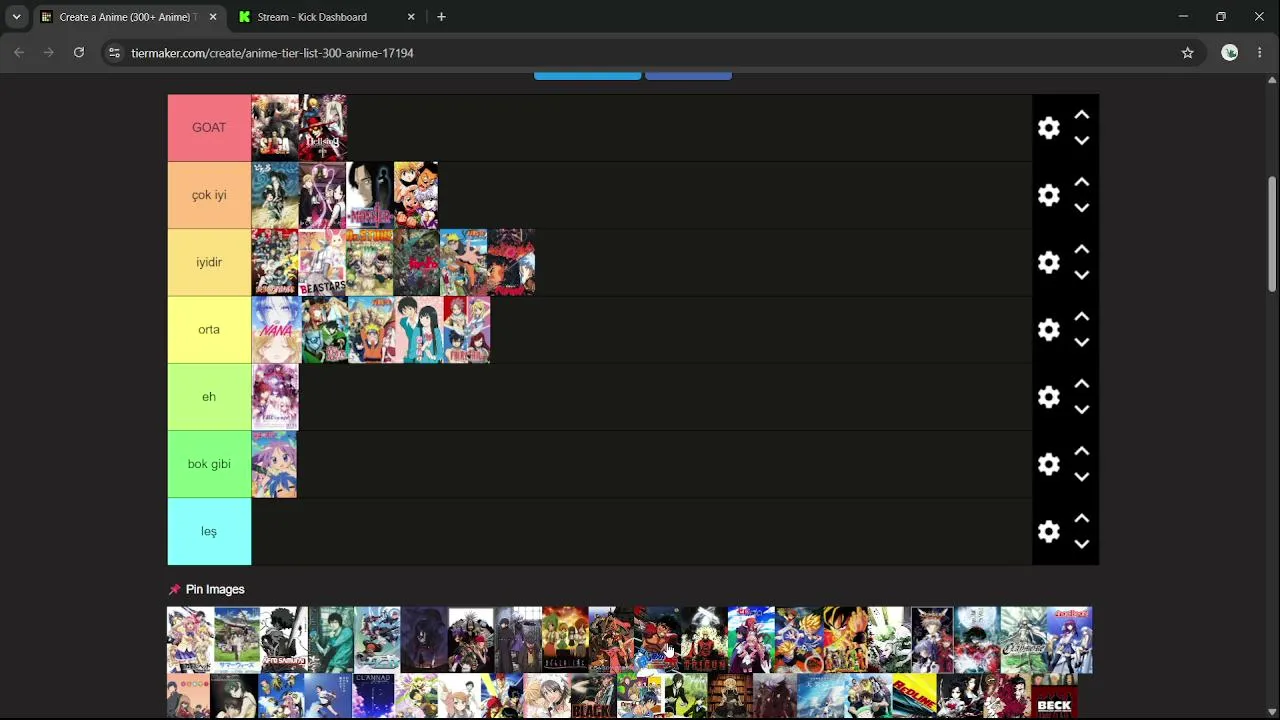The height and width of the screenshot is (720, 1280).
Task: Click the Pin Images pushpin icon
Action: (x=175, y=590)
